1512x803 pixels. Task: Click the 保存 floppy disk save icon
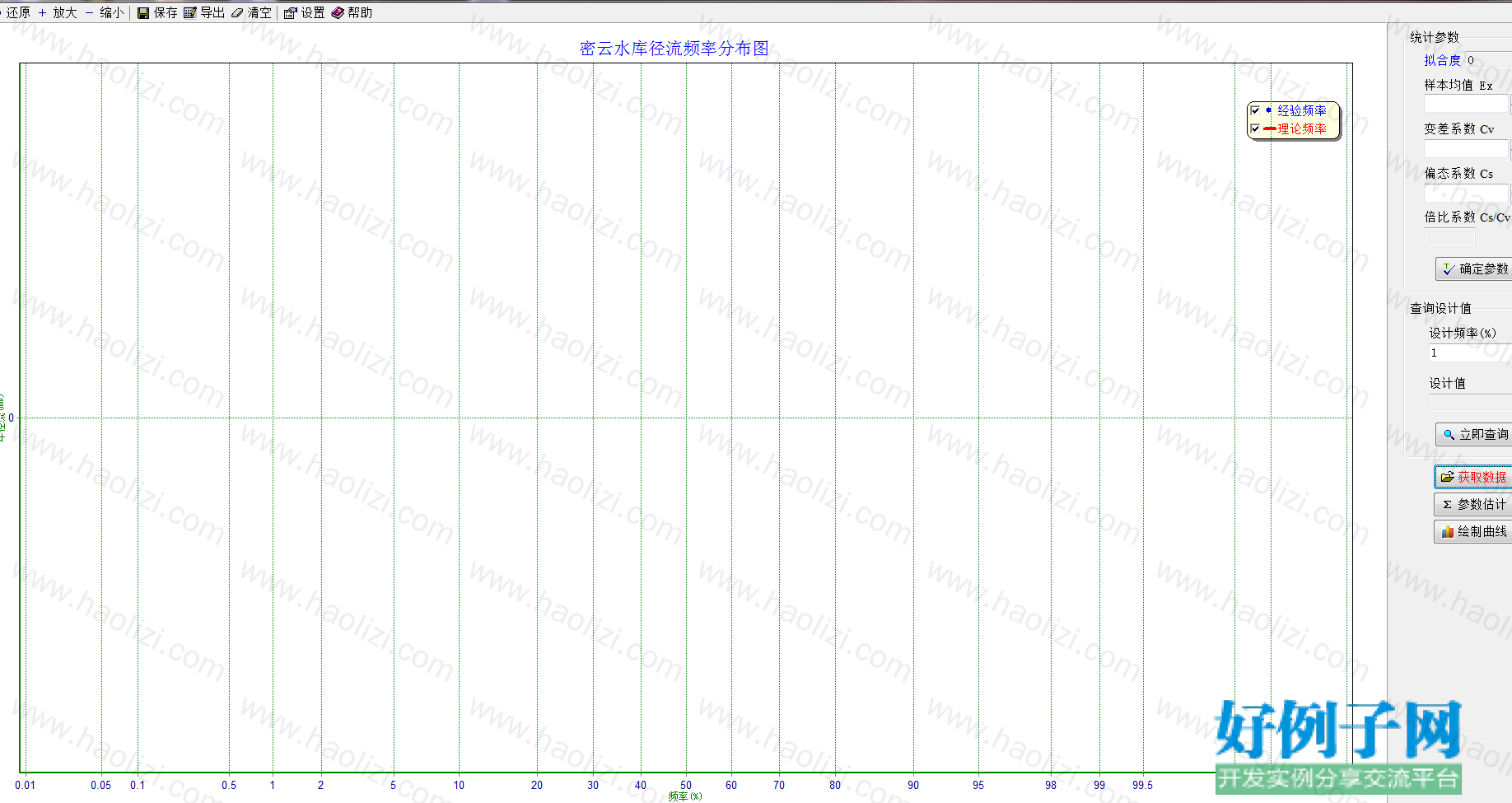(x=143, y=12)
